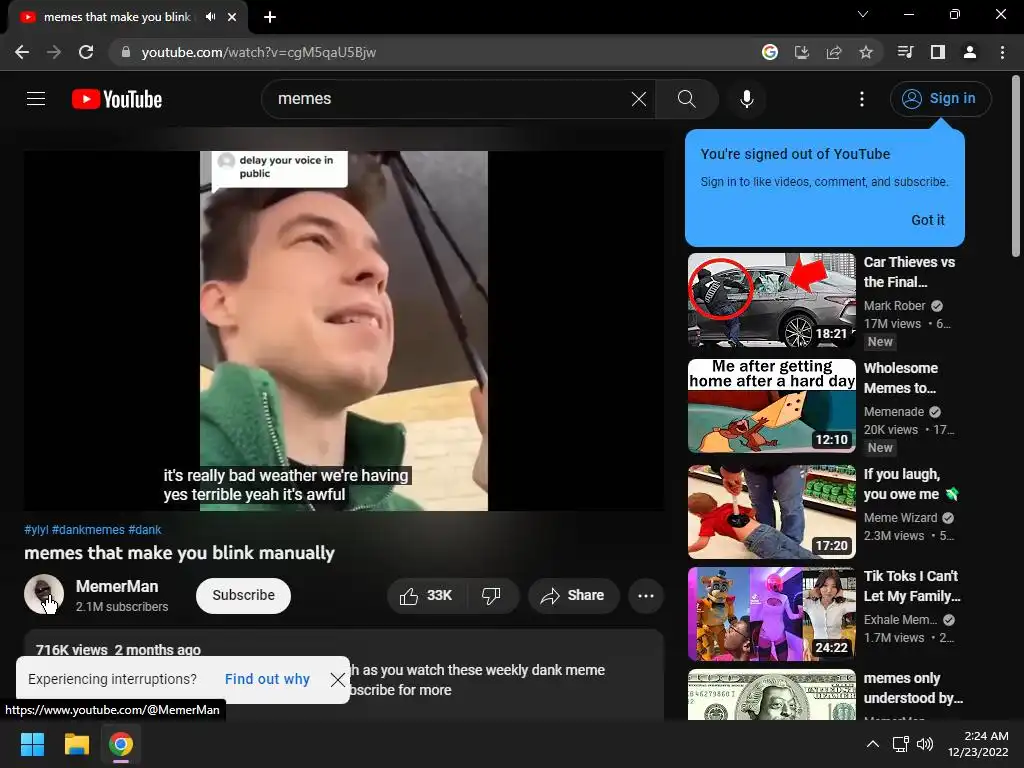1024x768 pixels.
Task: Open the #dankmemes hashtag
Action: [88, 530]
